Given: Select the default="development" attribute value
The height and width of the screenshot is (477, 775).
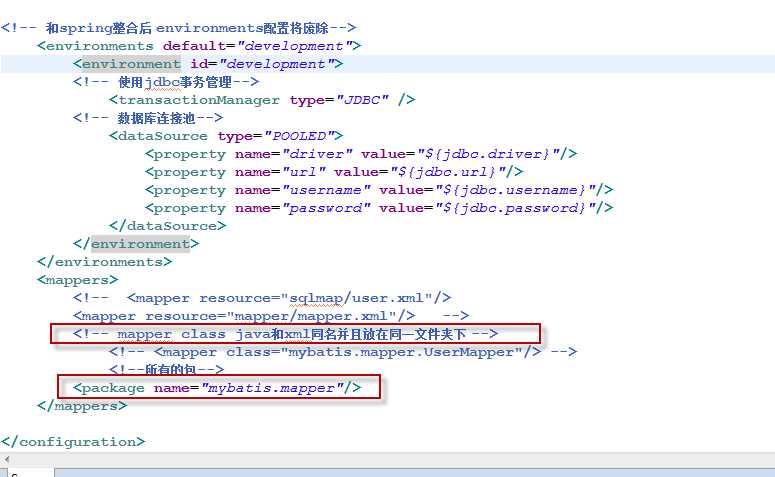Looking at the screenshot, I should click(x=294, y=46).
